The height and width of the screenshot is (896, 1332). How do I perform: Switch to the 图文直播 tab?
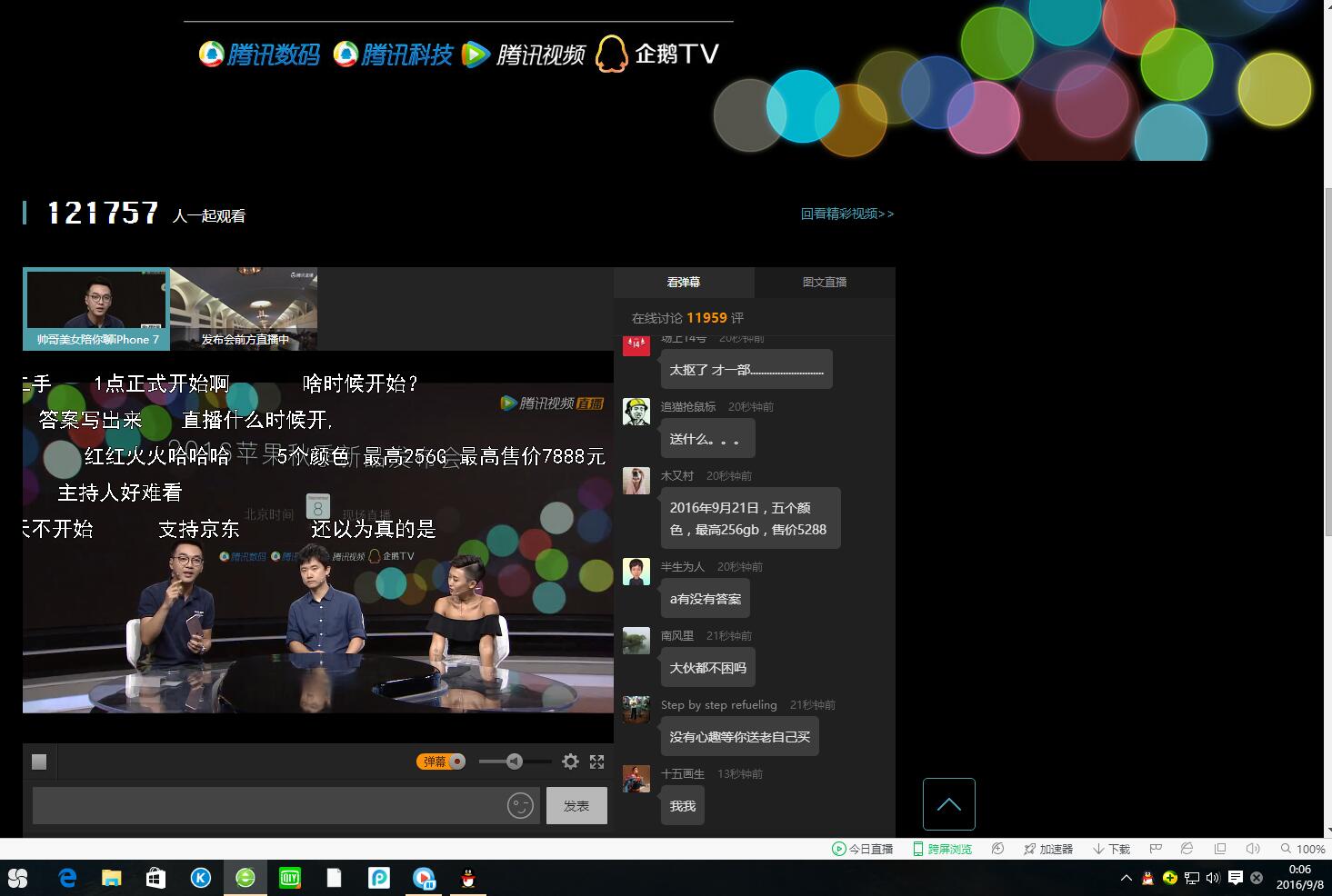coord(825,283)
